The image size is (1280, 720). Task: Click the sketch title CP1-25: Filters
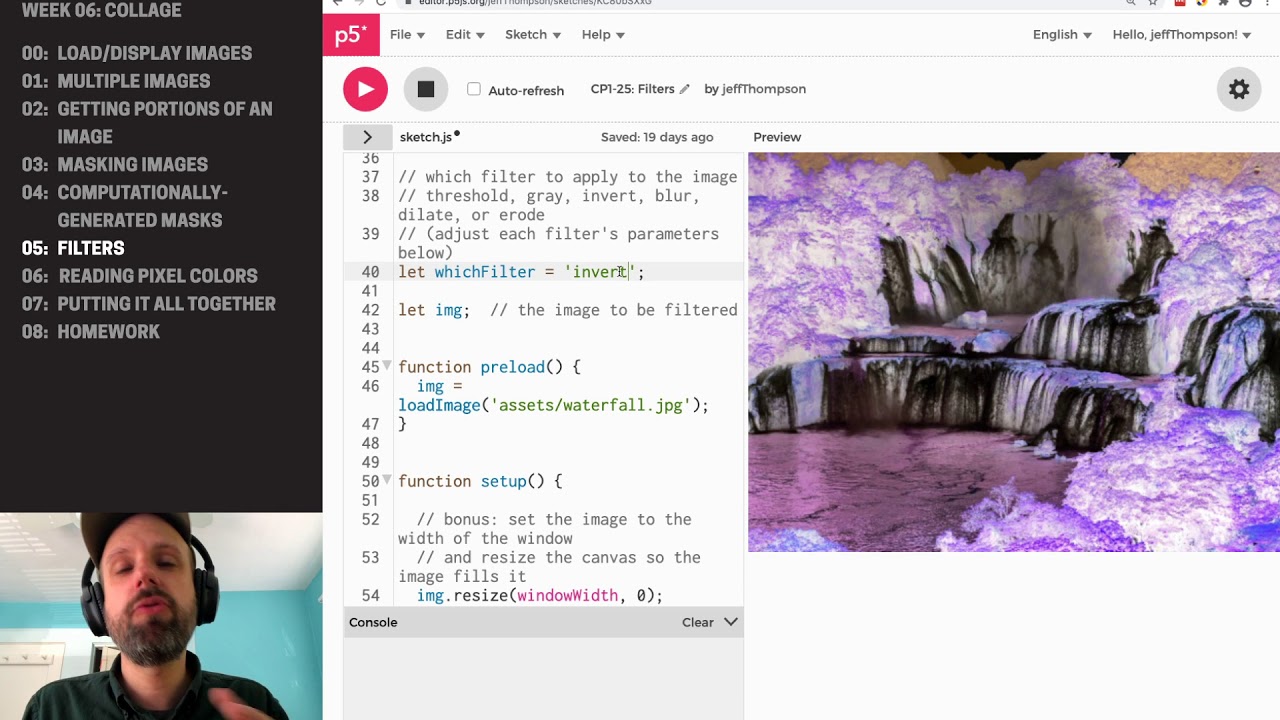tap(632, 89)
